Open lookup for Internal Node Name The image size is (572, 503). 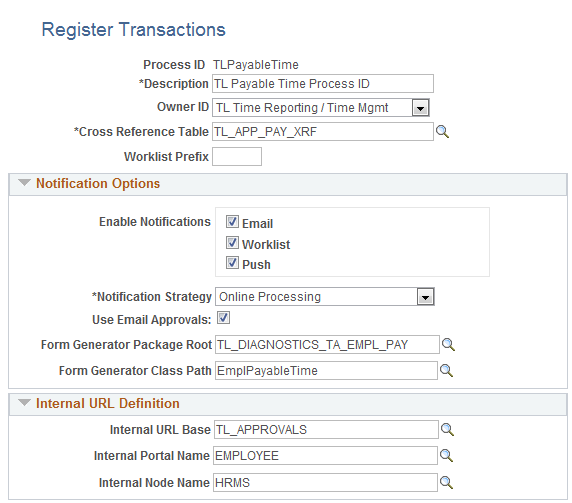point(446,483)
